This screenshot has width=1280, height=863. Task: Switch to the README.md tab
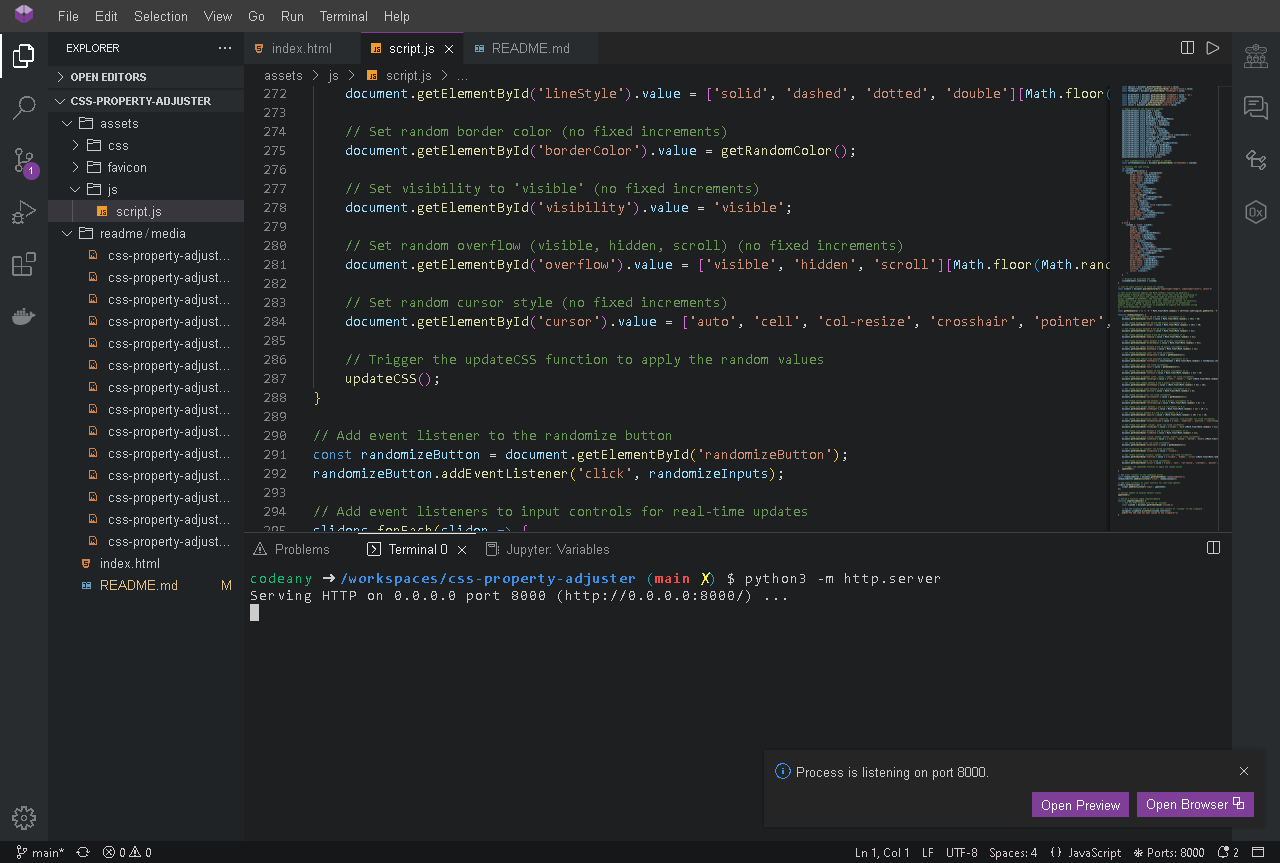click(x=530, y=47)
